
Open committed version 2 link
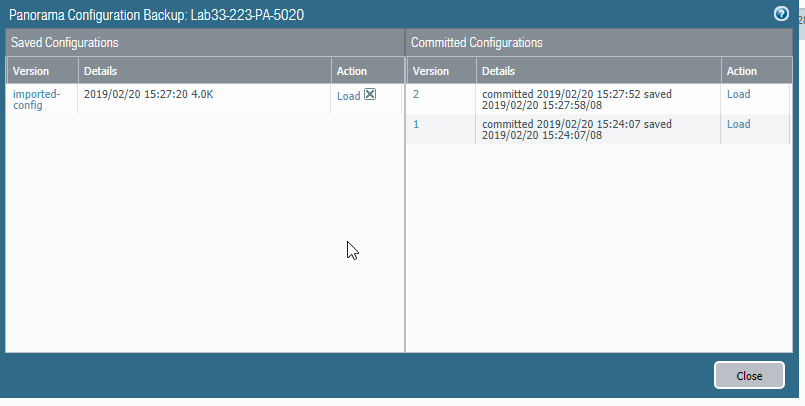pyautogui.click(x=416, y=94)
